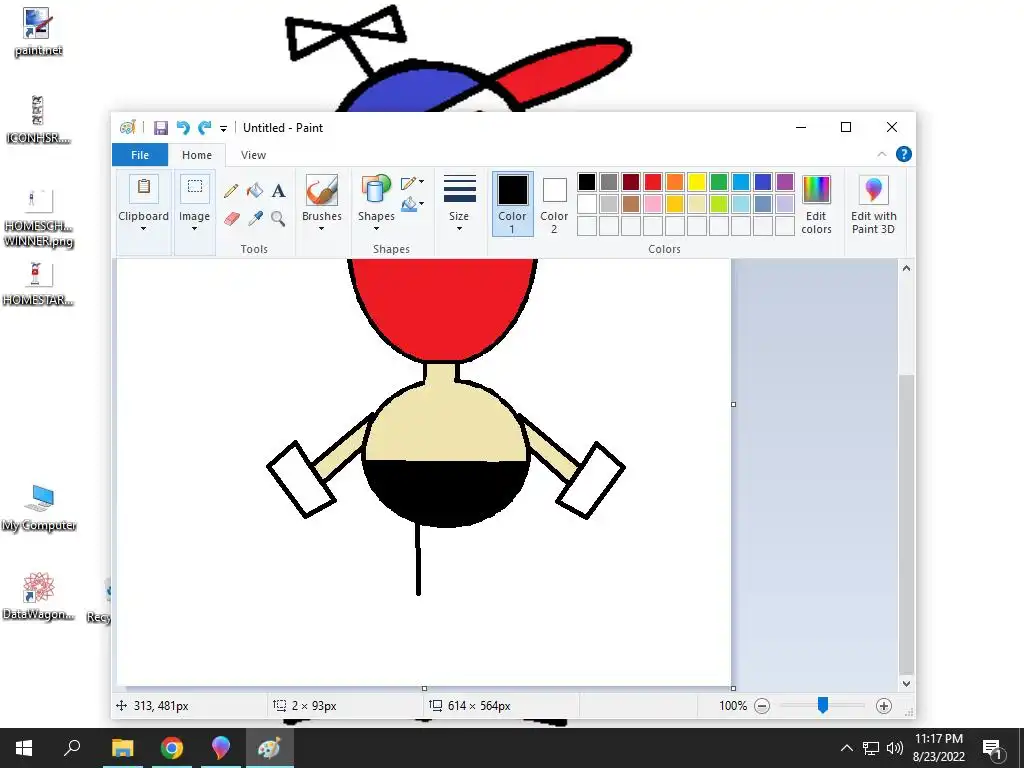This screenshot has height=768, width=1024.
Task: Select the Magnifier tool
Action: click(x=278, y=218)
